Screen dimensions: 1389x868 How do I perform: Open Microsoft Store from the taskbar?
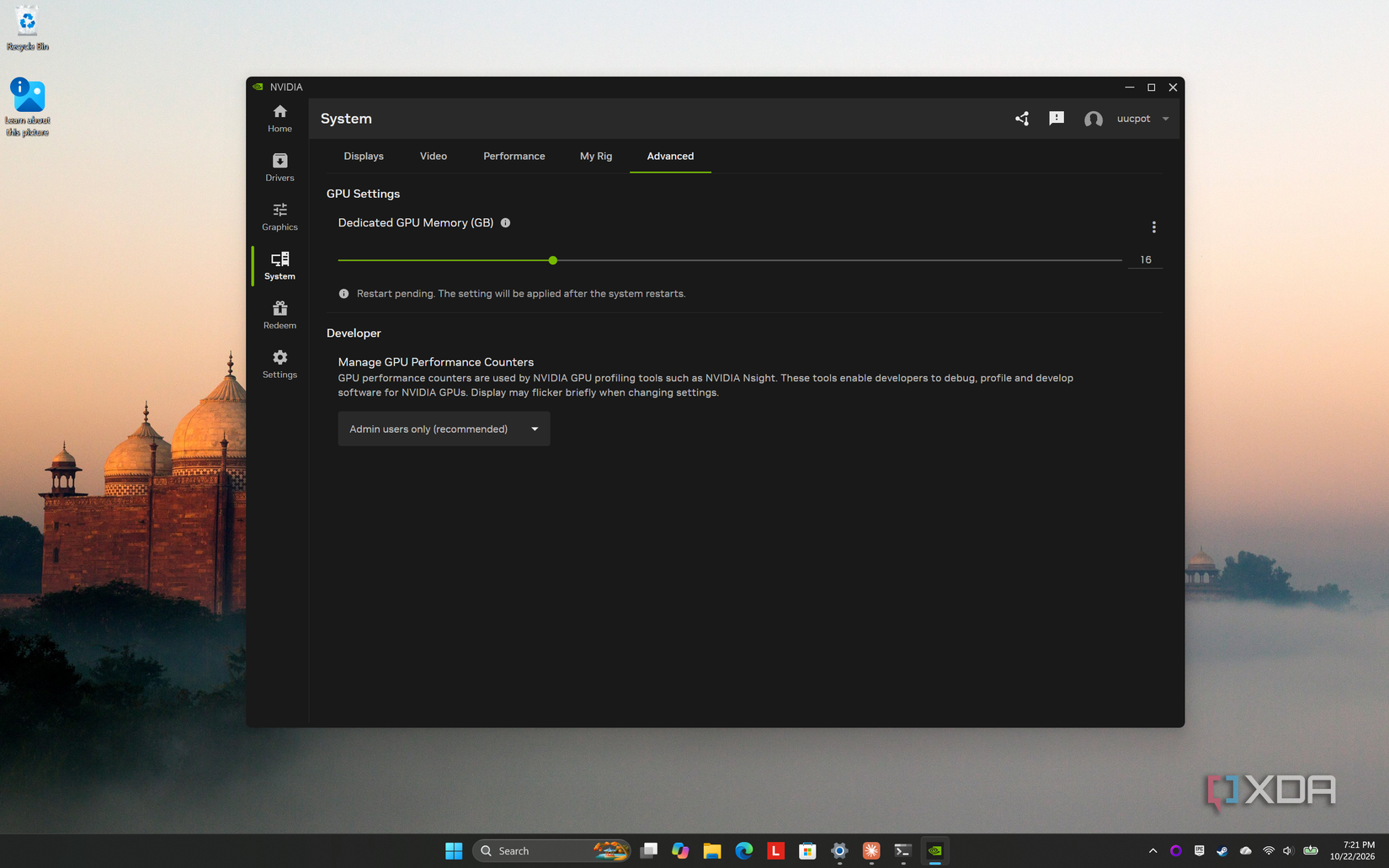[807, 850]
